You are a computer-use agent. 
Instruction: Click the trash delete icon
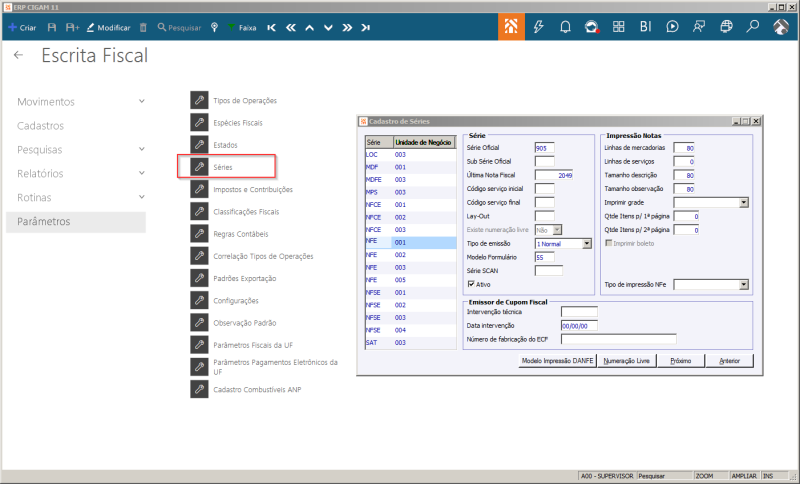pos(143,28)
